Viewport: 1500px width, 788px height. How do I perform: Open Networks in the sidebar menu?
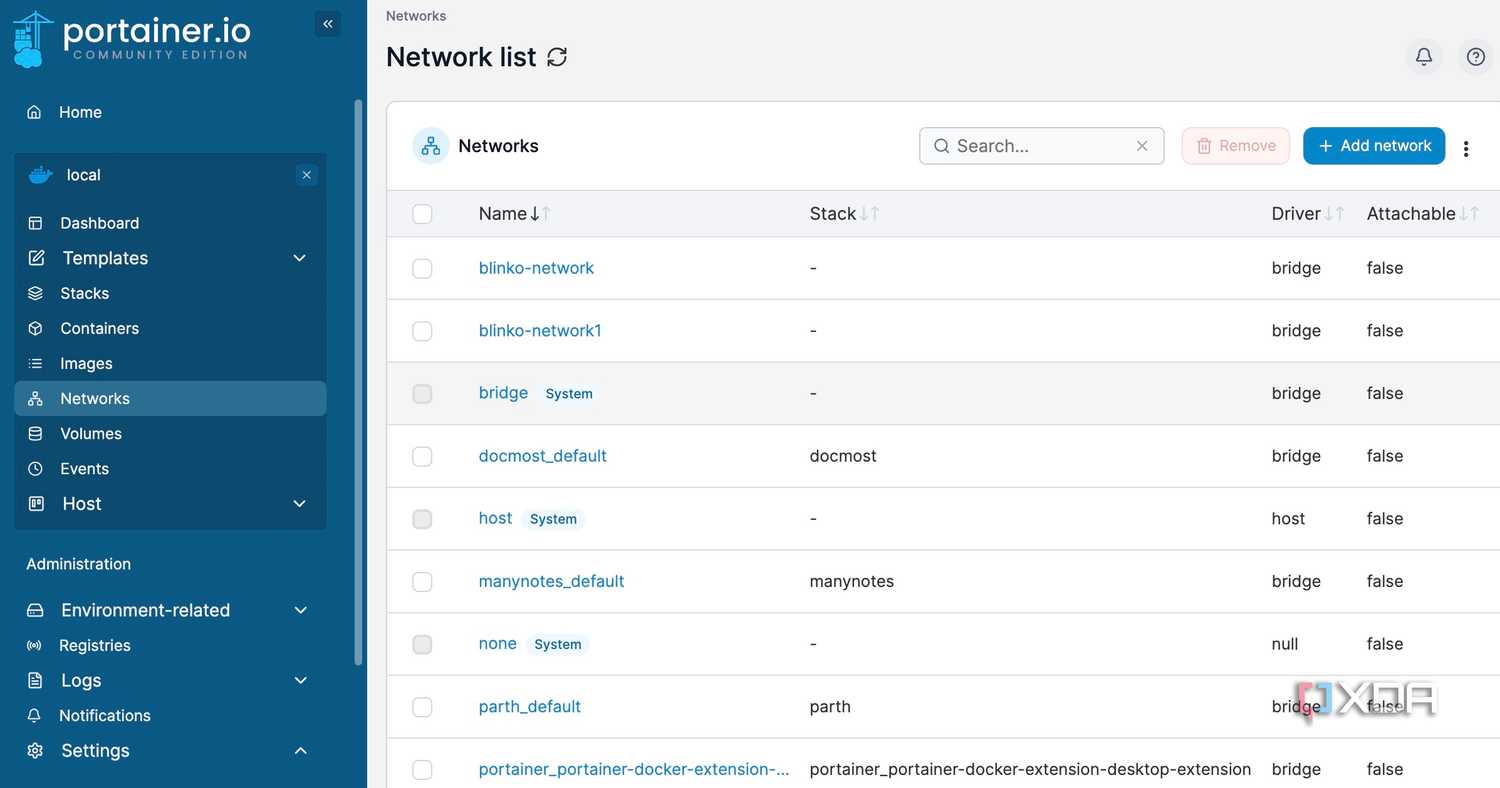coord(170,398)
